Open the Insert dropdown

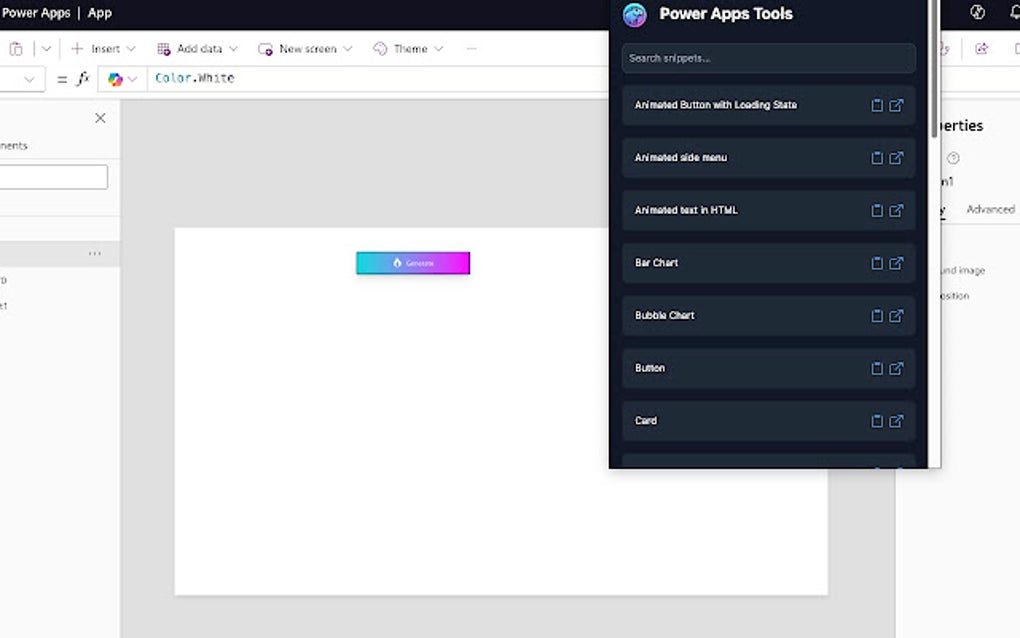(x=104, y=48)
